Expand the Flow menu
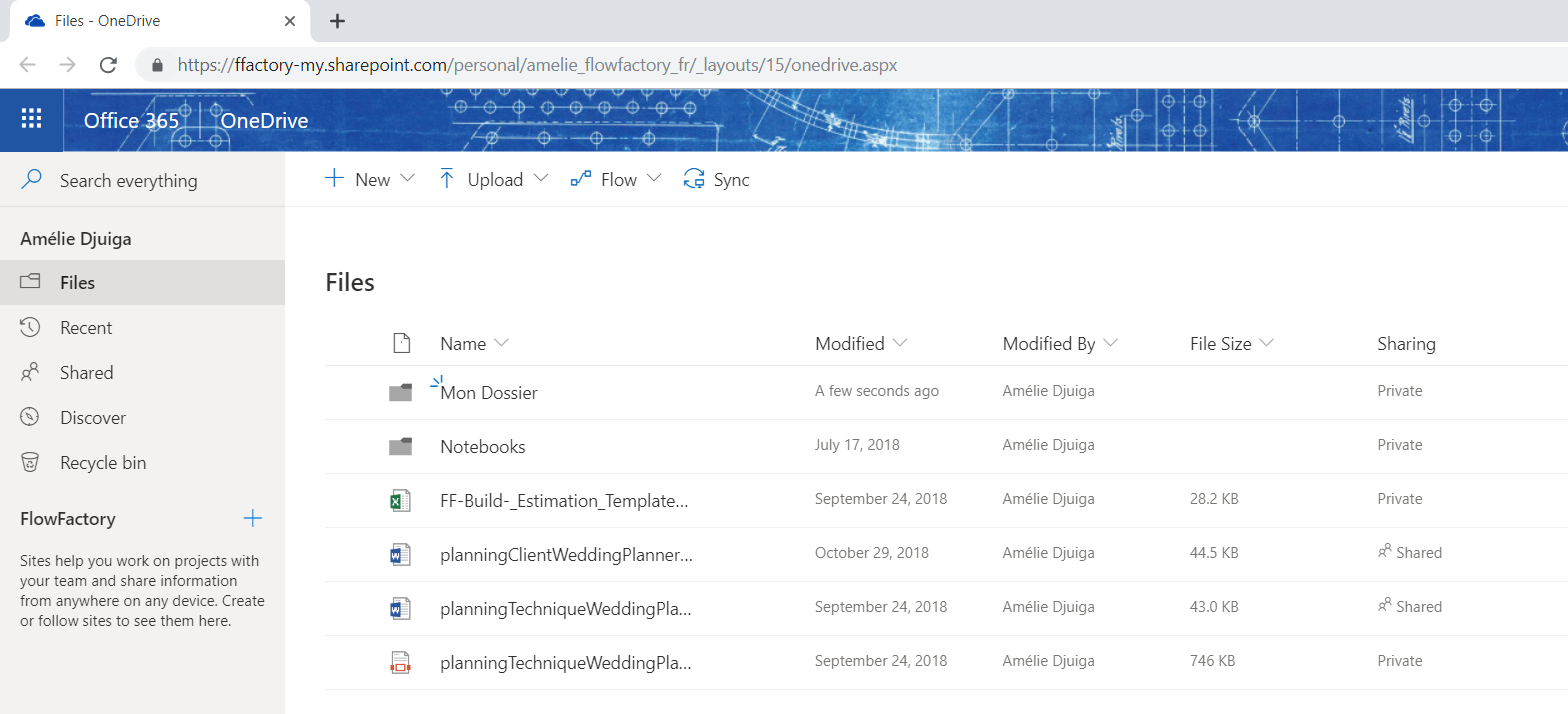Image resolution: width=1568 pixels, height=714 pixels. [x=616, y=180]
